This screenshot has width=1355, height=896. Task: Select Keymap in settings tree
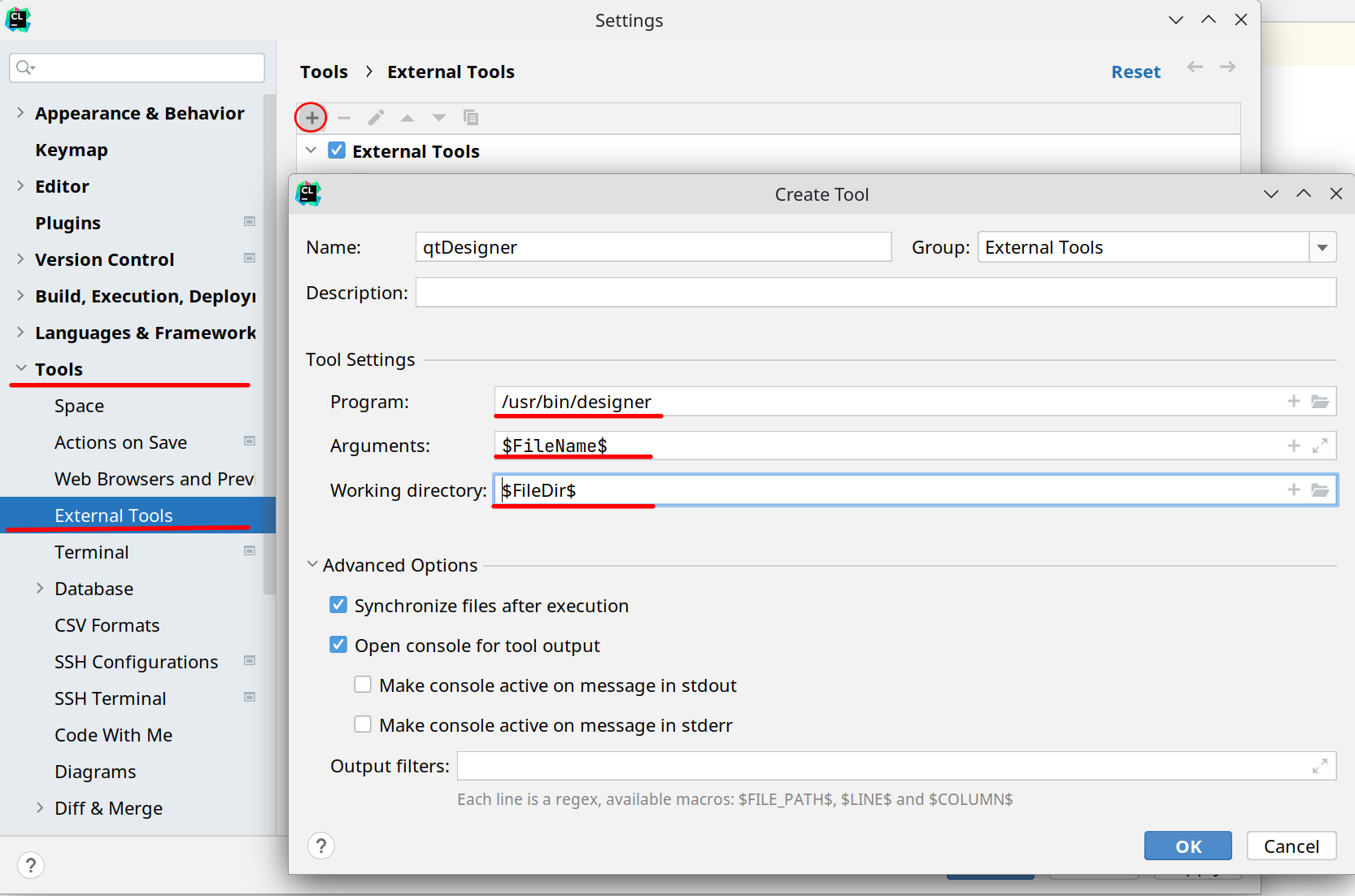point(72,150)
